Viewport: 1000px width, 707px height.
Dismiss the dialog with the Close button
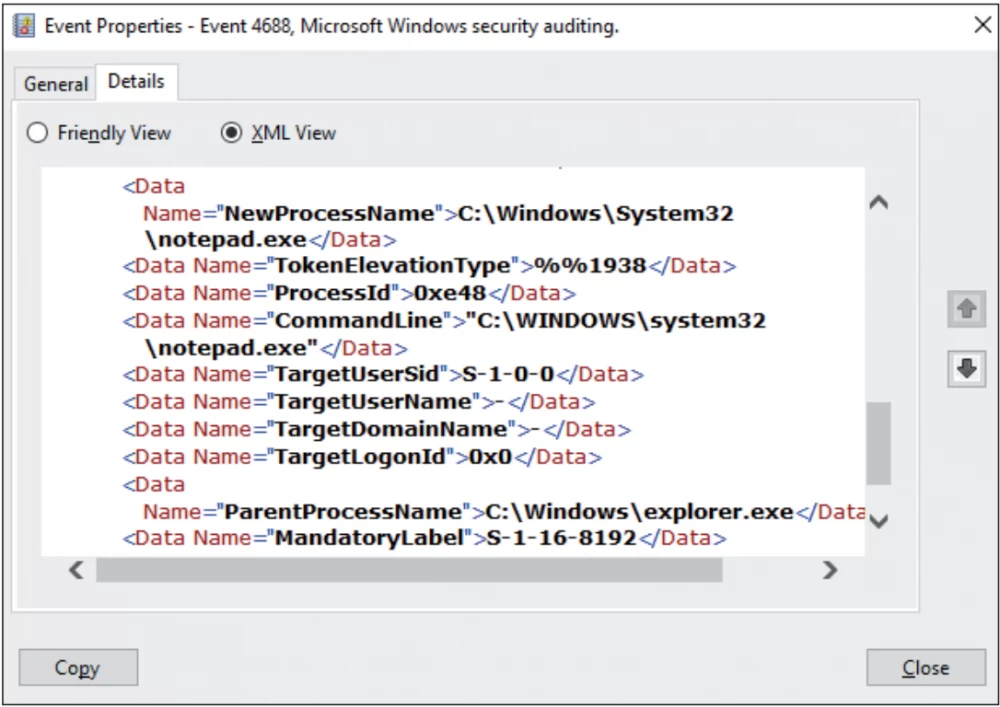coord(925,667)
